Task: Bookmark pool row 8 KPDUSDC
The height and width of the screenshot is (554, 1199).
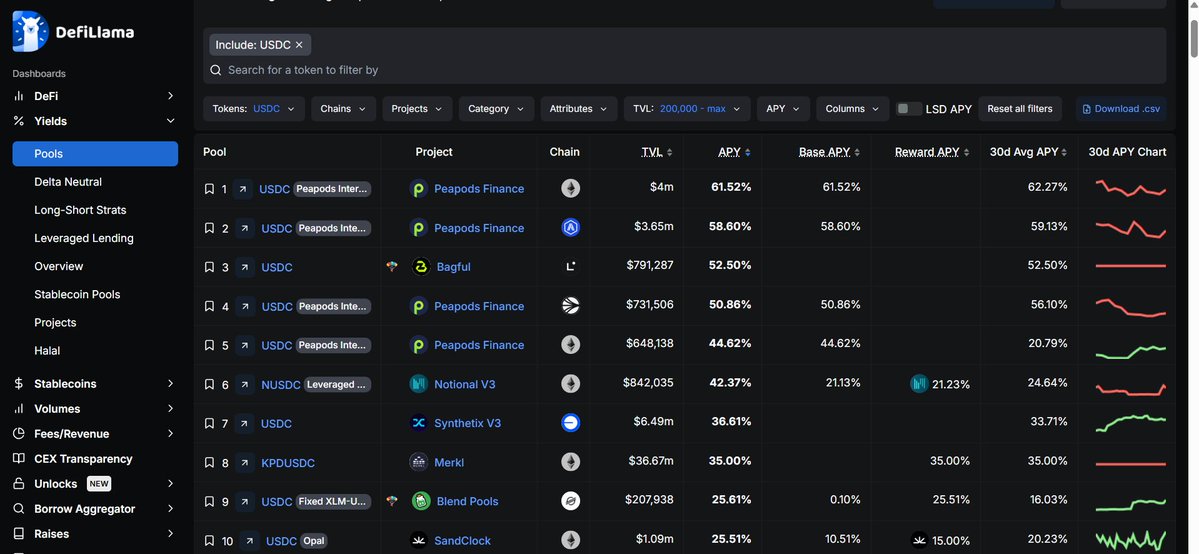Action: click(210, 462)
